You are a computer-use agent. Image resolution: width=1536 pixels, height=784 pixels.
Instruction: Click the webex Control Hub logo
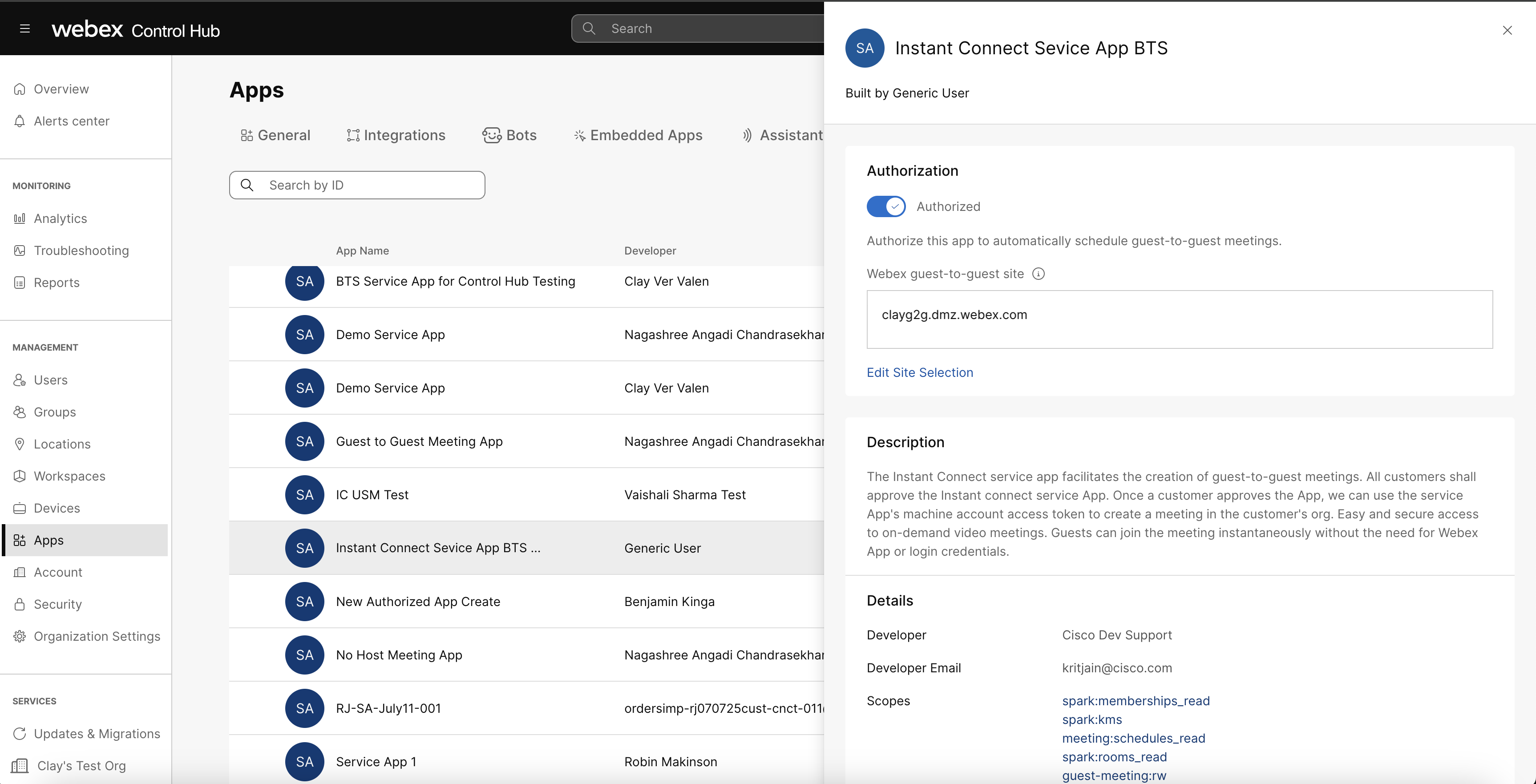click(135, 29)
